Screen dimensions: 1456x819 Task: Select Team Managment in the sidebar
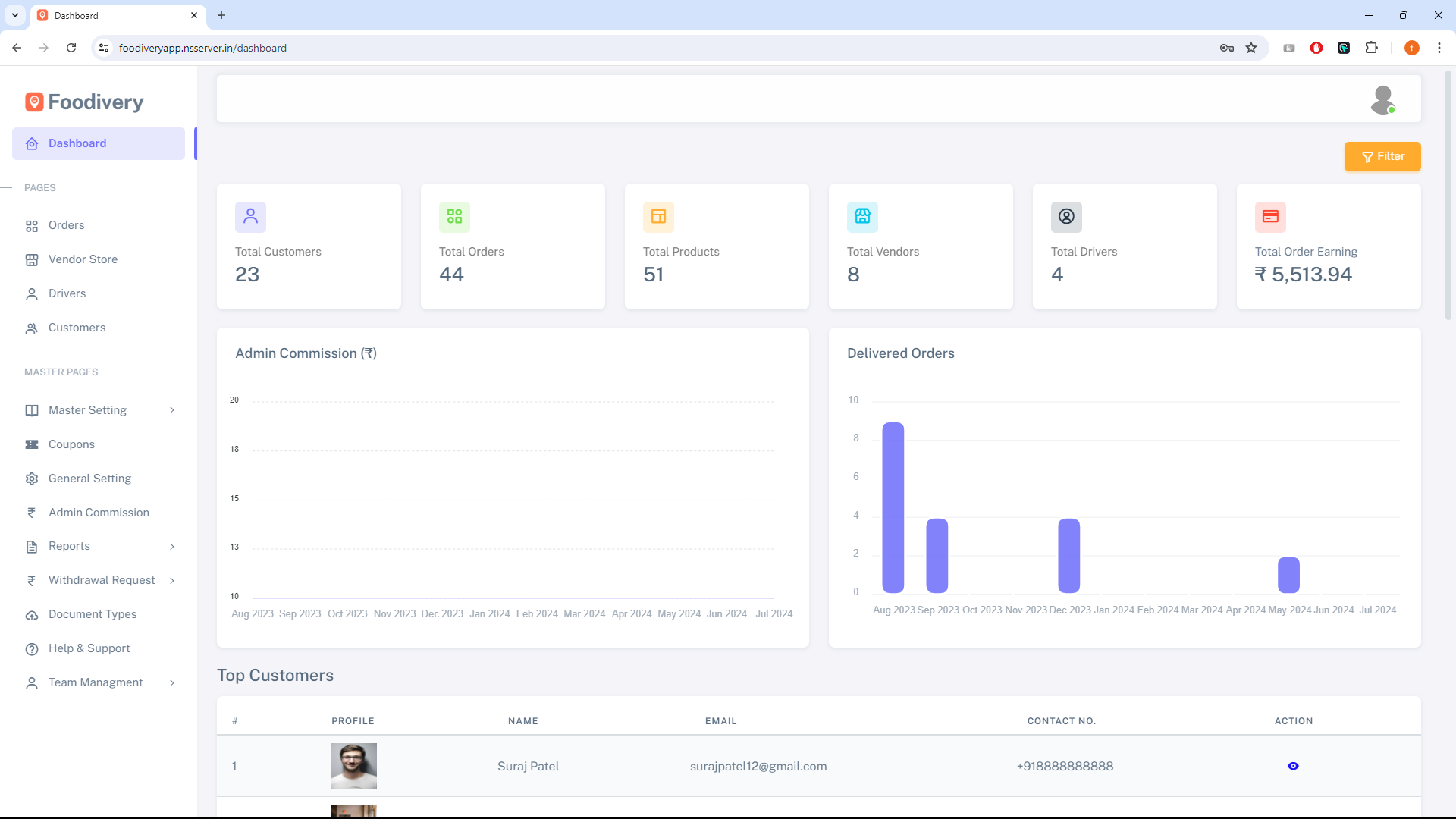coord(95,682)
